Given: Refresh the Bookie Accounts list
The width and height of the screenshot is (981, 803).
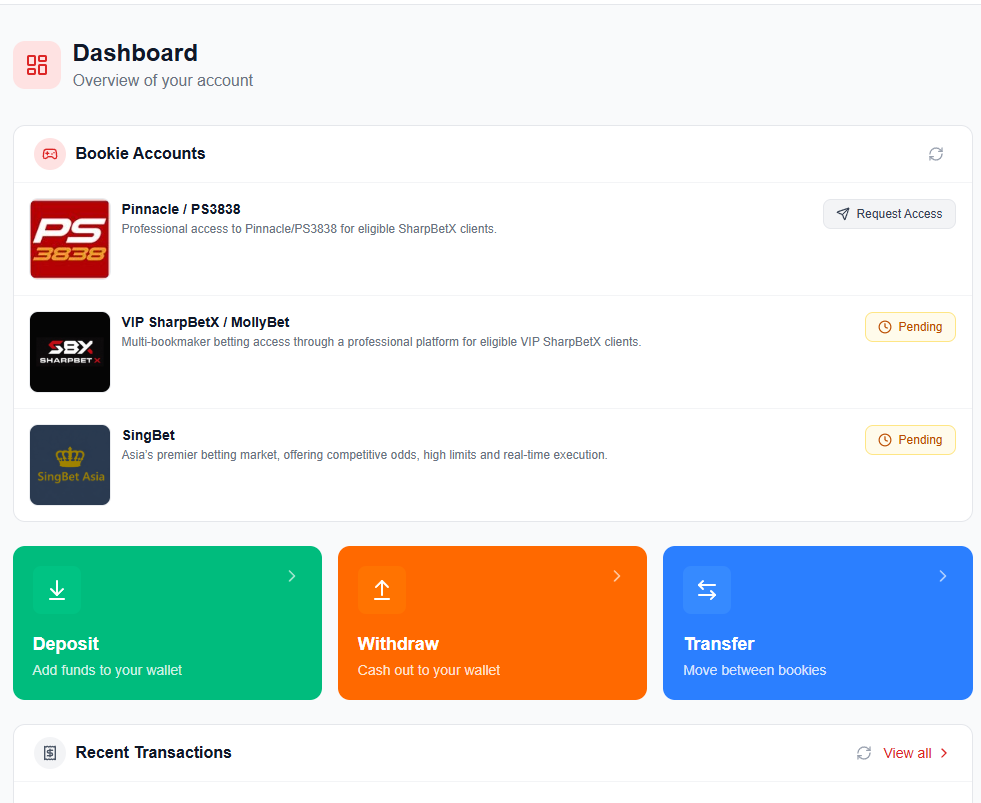Looking at the screenshot, I should (x=935, y=154).
